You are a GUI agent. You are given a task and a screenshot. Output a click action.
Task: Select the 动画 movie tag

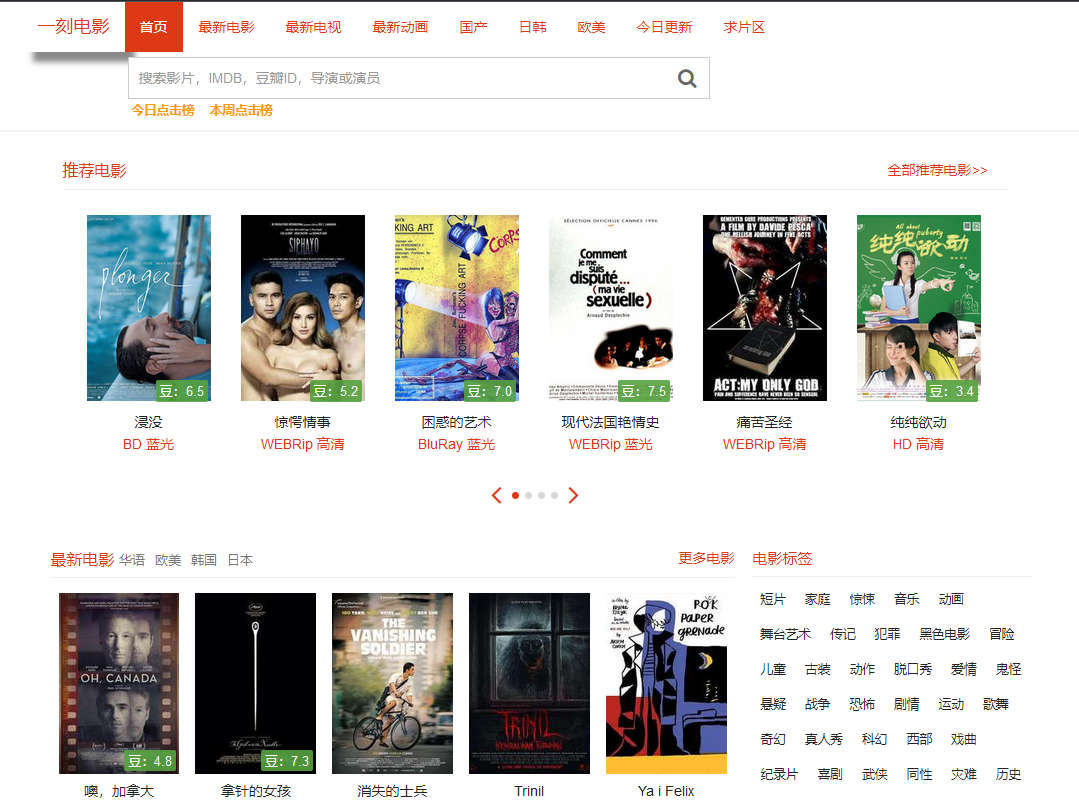tap(951, 599)
